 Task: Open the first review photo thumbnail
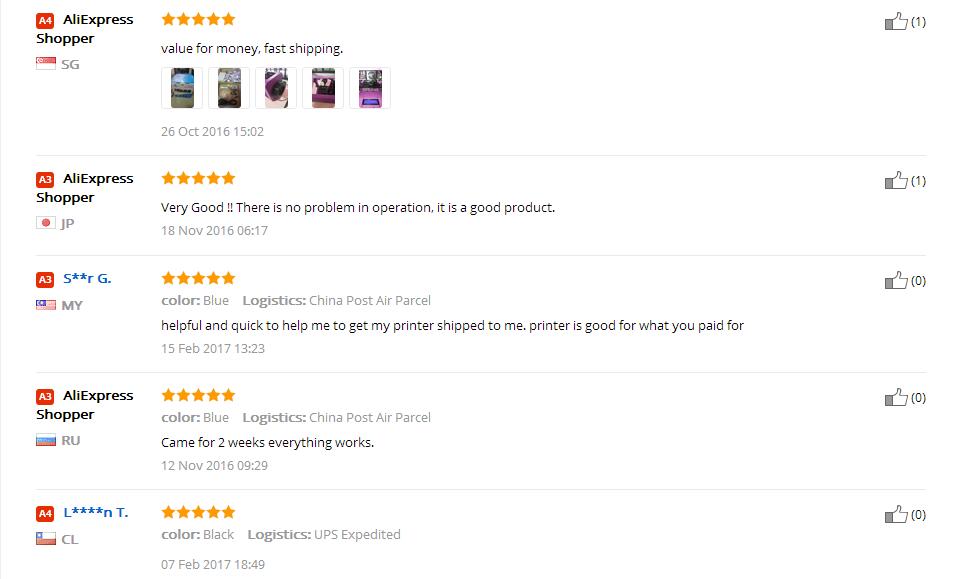(x=182, y=88)
